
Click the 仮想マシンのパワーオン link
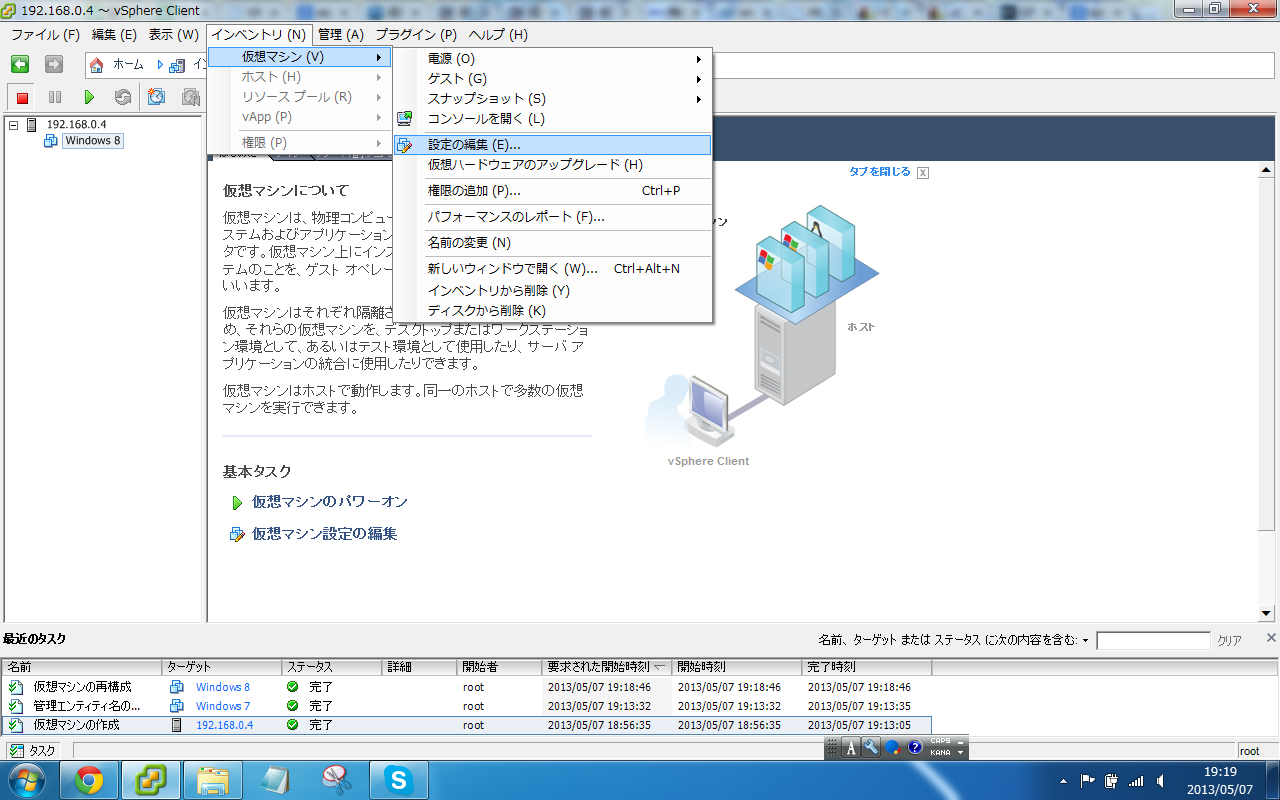(330, 502)
